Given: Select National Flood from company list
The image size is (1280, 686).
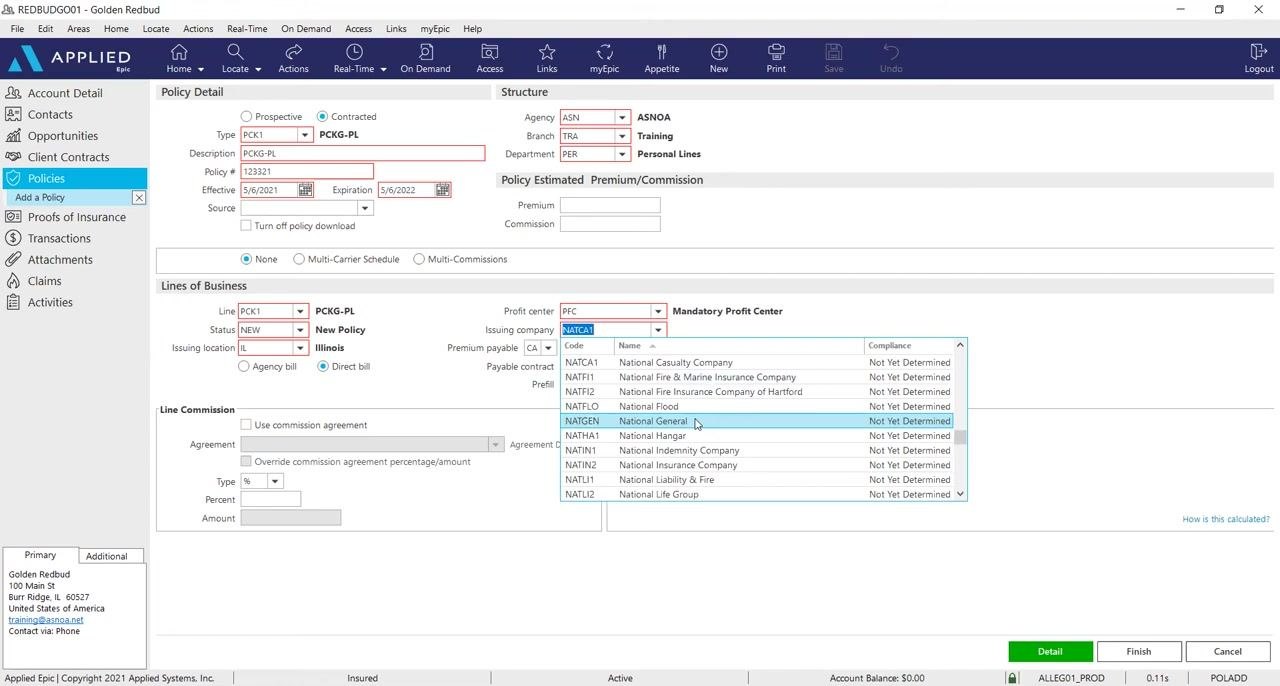Looking at the screenshot, I should (757, 406).
